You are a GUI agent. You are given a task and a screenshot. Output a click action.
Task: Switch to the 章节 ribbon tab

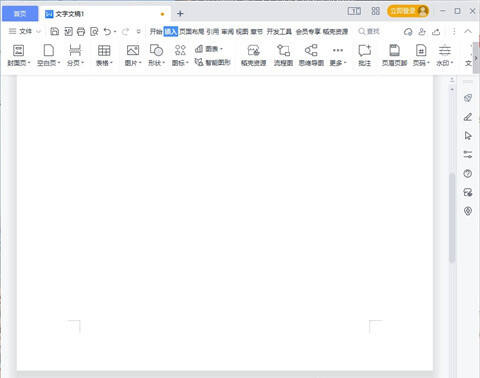click(257, 32)
